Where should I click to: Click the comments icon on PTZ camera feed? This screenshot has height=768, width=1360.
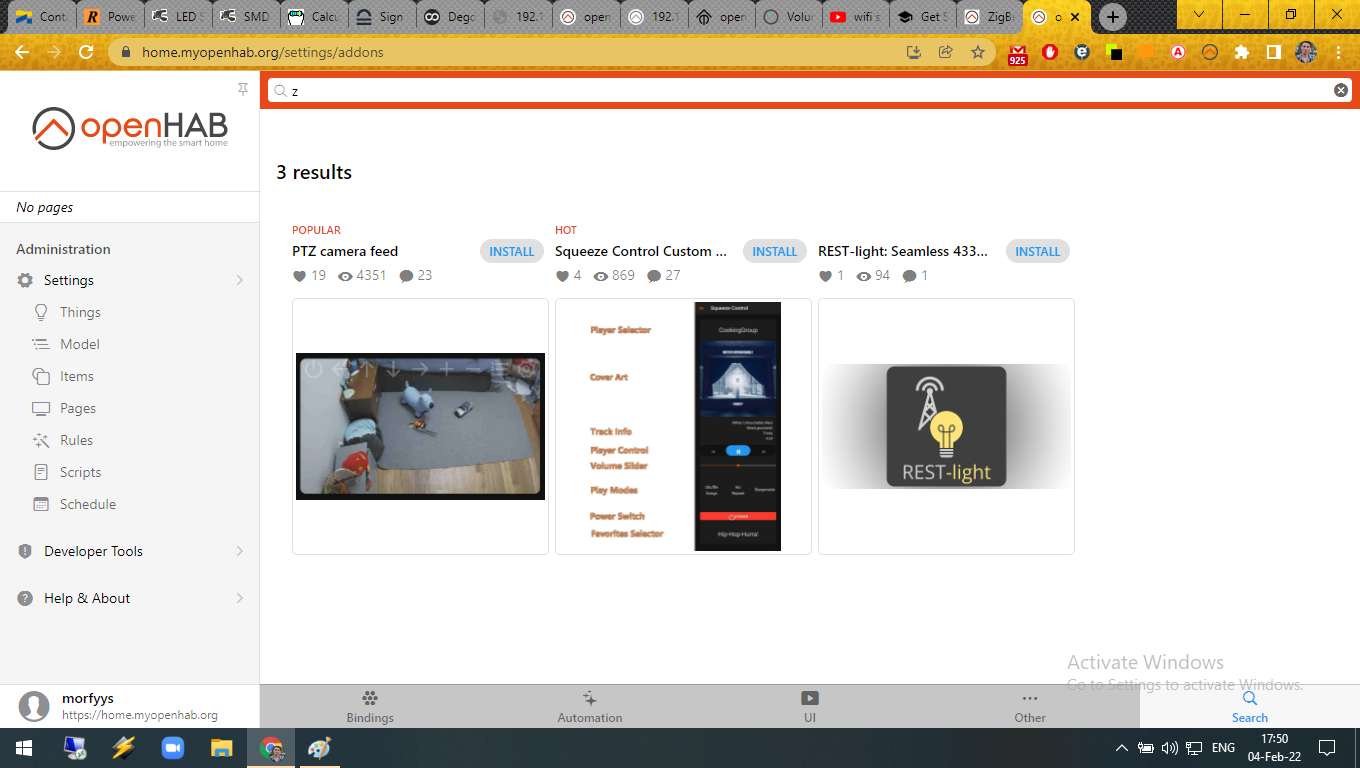tap(406, 276)
